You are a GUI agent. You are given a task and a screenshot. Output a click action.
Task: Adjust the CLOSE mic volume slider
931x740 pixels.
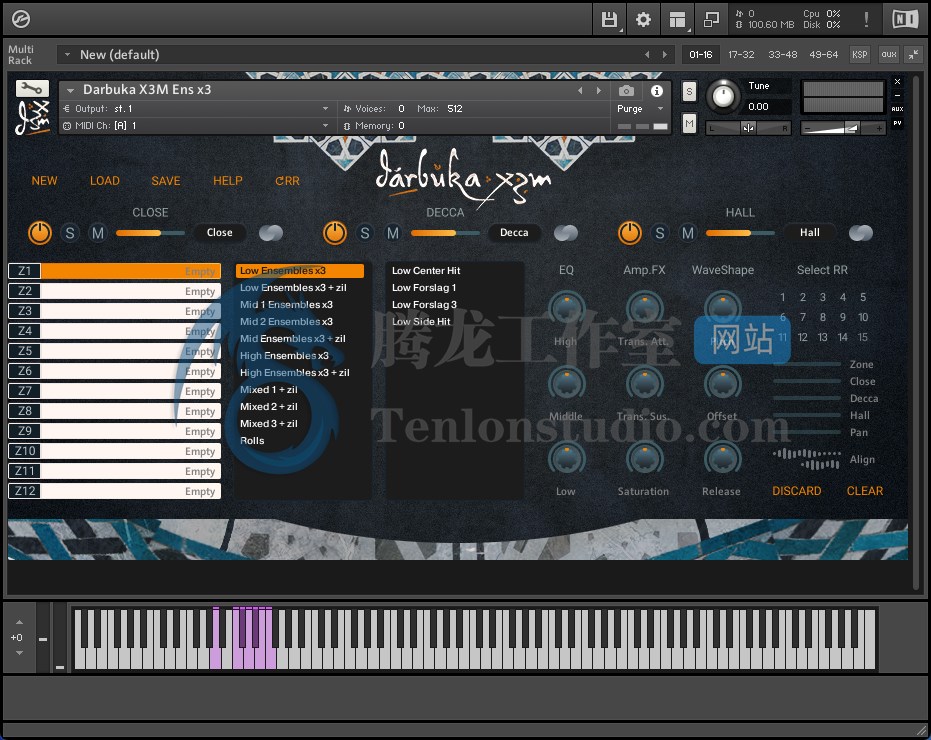pyautogui.click(x=150, y=233)
